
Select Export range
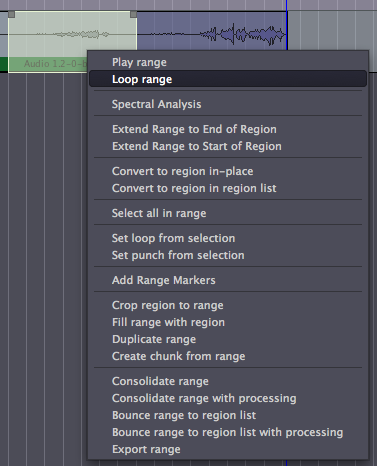click(x=228, y=449)
